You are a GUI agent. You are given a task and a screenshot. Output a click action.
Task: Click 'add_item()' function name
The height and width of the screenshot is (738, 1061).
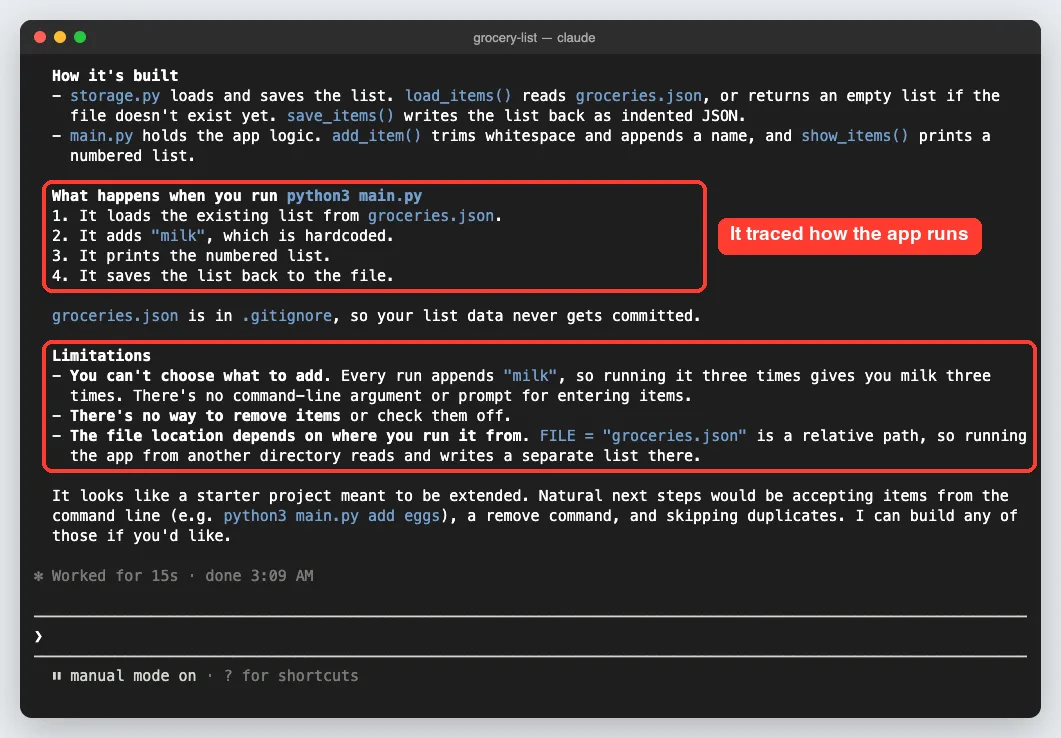[376, 136]
